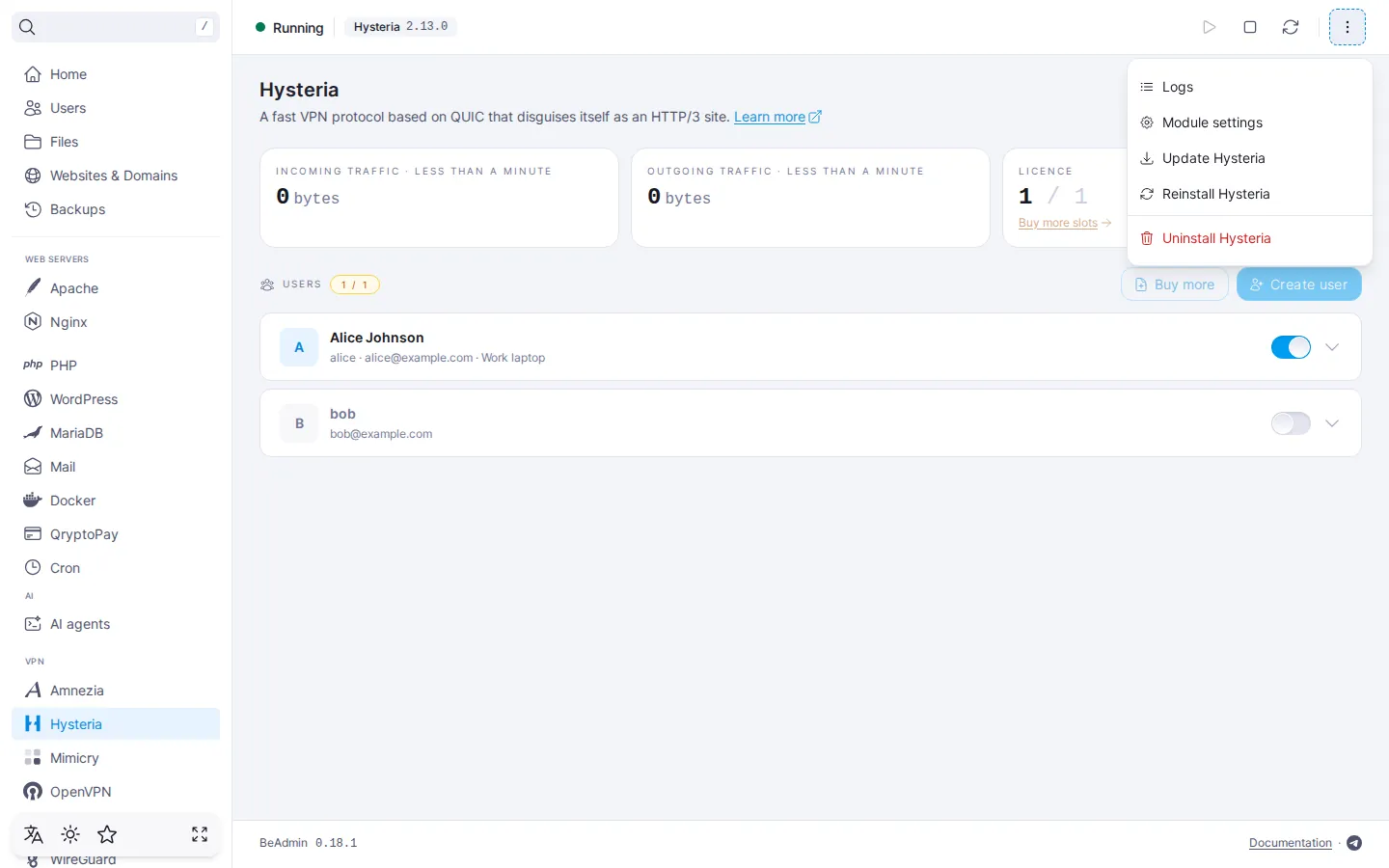Open Amnezia VPN page
Image resolution: width=1389 pixels, height=868 pixels.
pyautogui.click(x=116, y=691)
